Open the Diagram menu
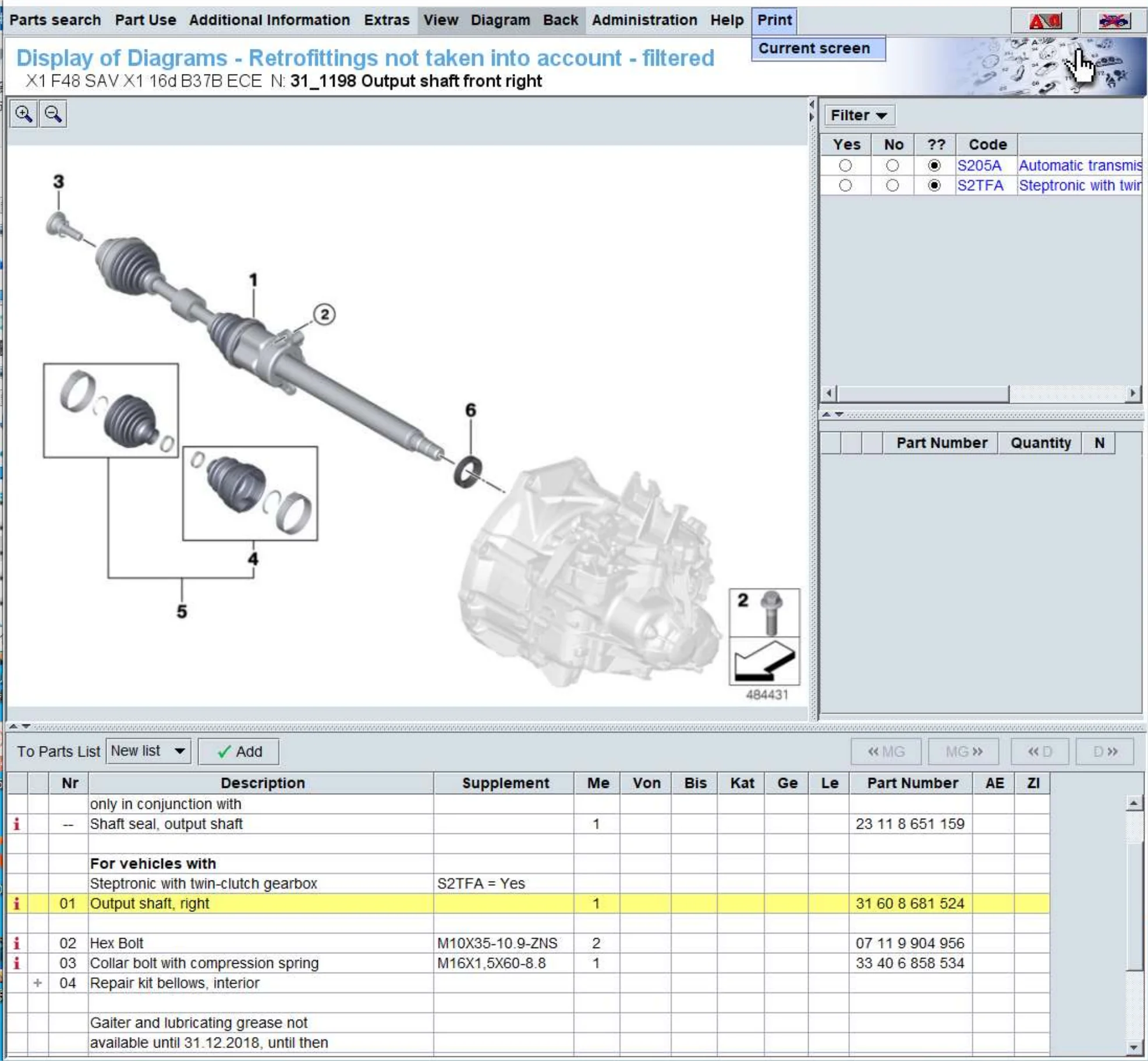 tap(501, 20)
